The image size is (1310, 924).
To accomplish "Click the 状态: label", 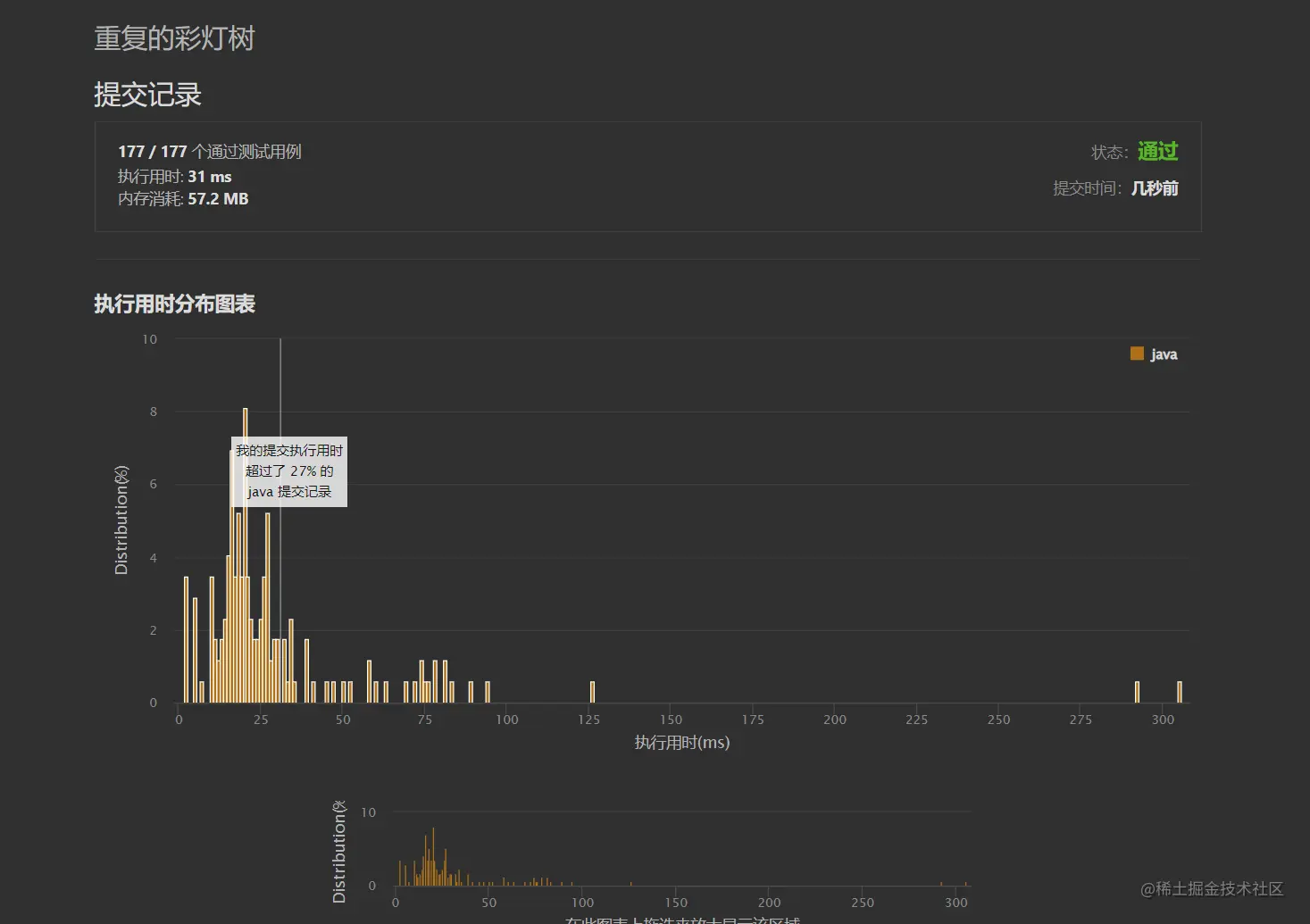I will click(x=1110, y=153).
